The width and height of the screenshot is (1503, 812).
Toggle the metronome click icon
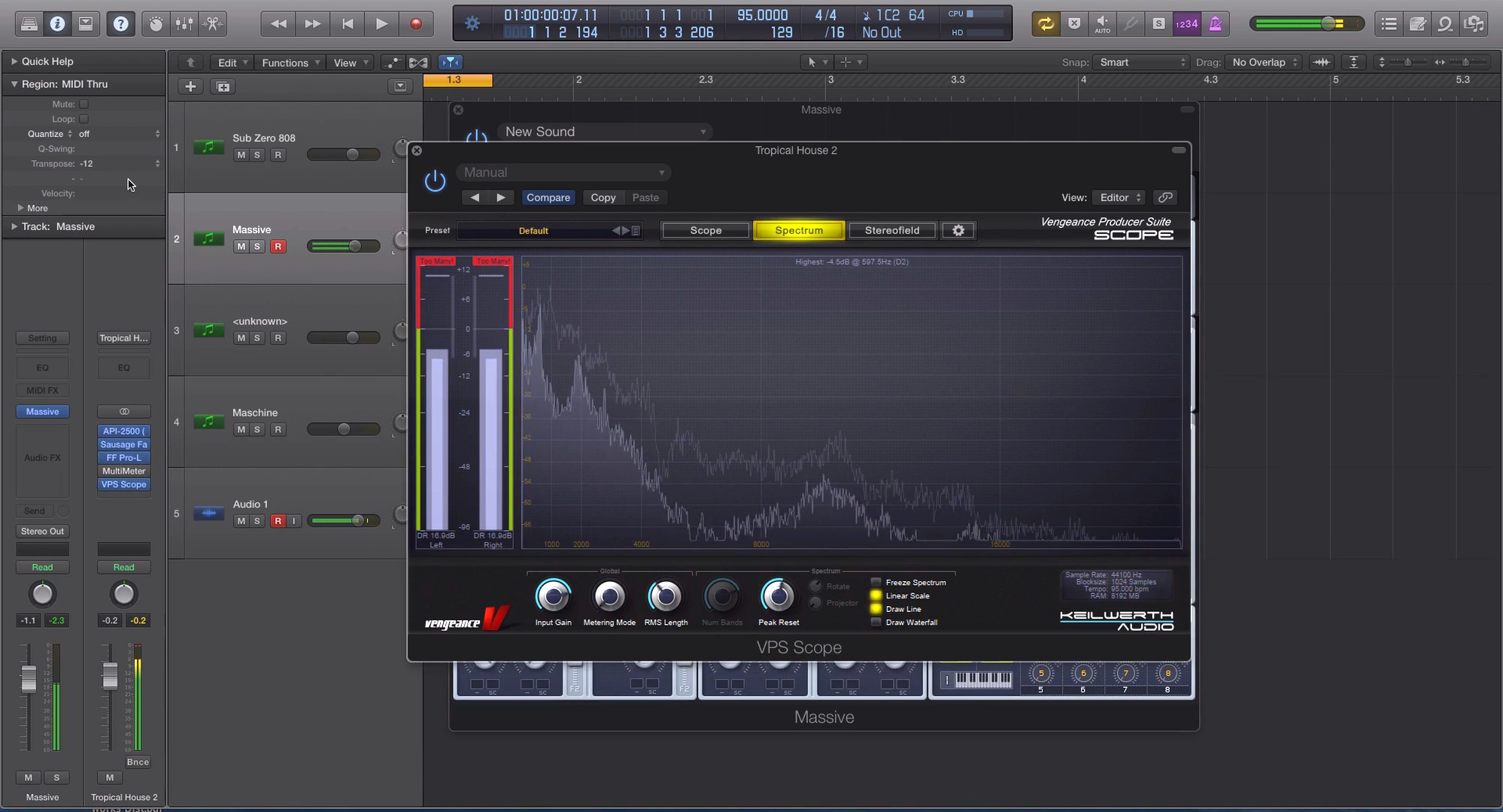(1215, 24)
